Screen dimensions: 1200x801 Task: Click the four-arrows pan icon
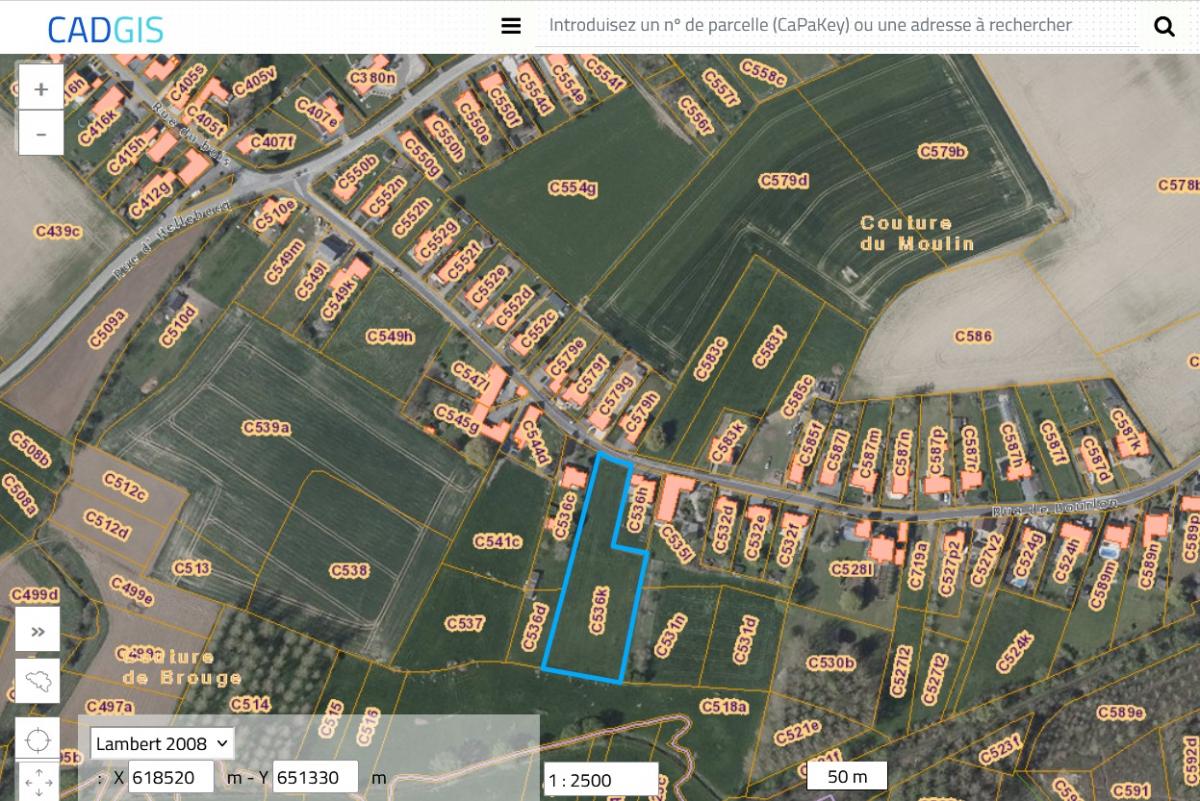coord(38,782)
